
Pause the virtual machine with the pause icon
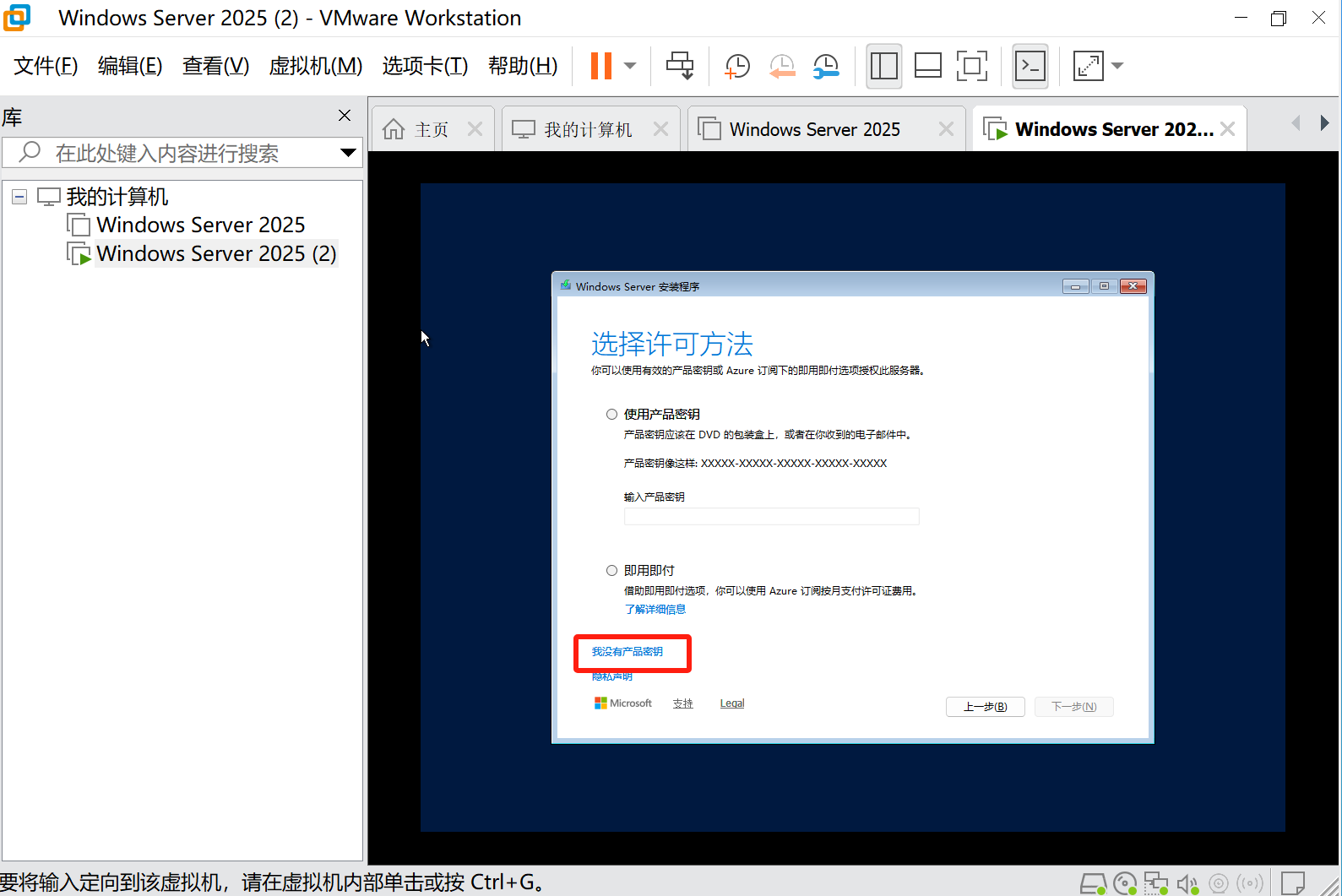601,66
